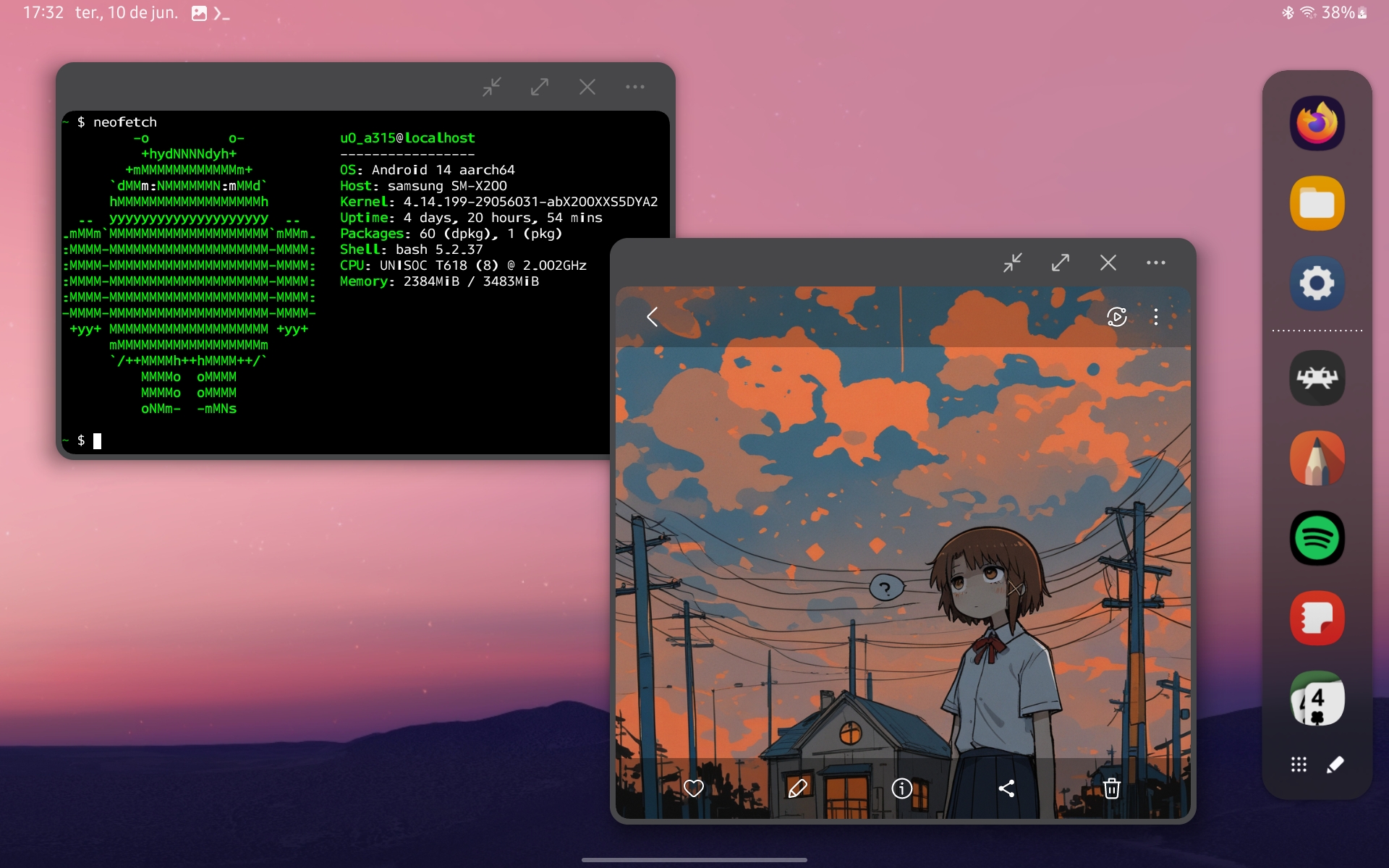
Task: Launch the RetroArch app icon
Action: click(1317, 378)
